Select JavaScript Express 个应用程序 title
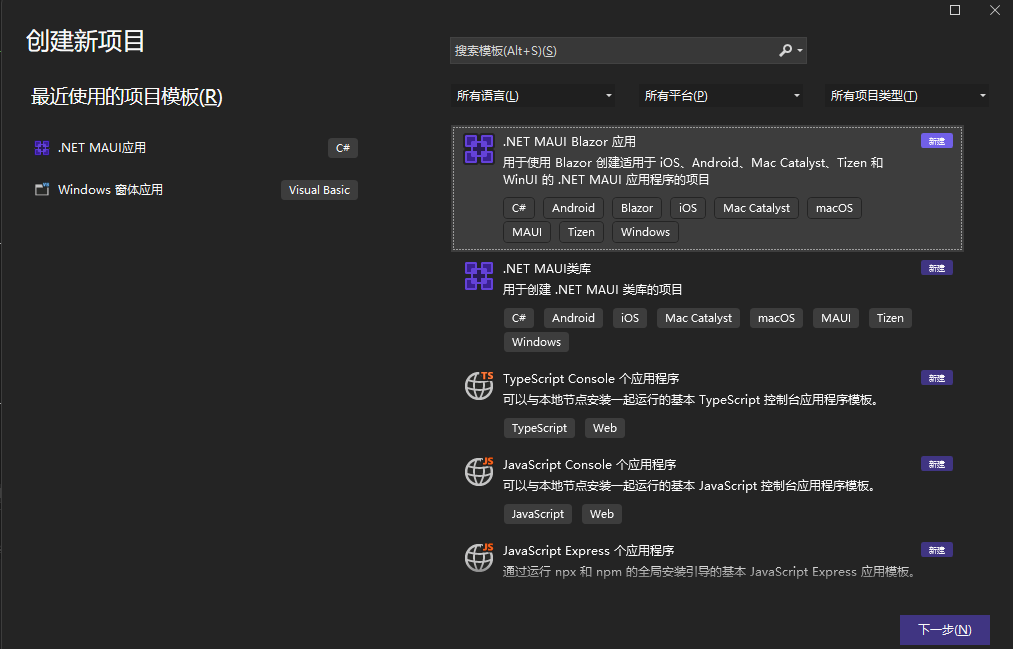The image size is (1013, 649). pos(589,550)
